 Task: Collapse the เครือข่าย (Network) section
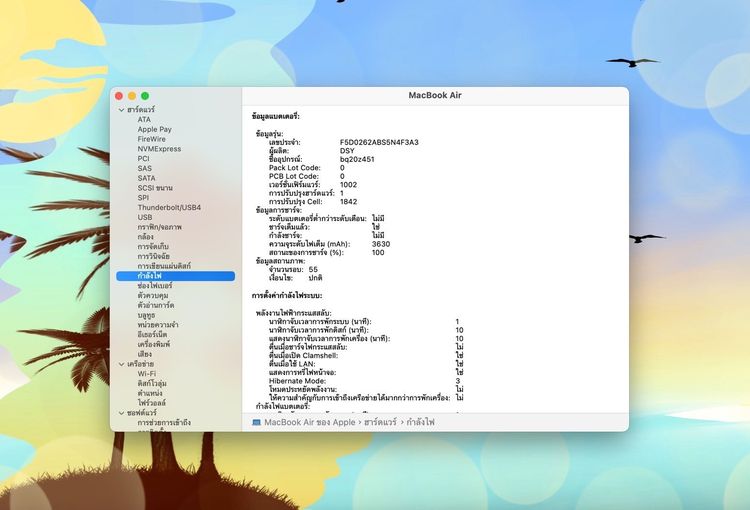pos(121,364)
